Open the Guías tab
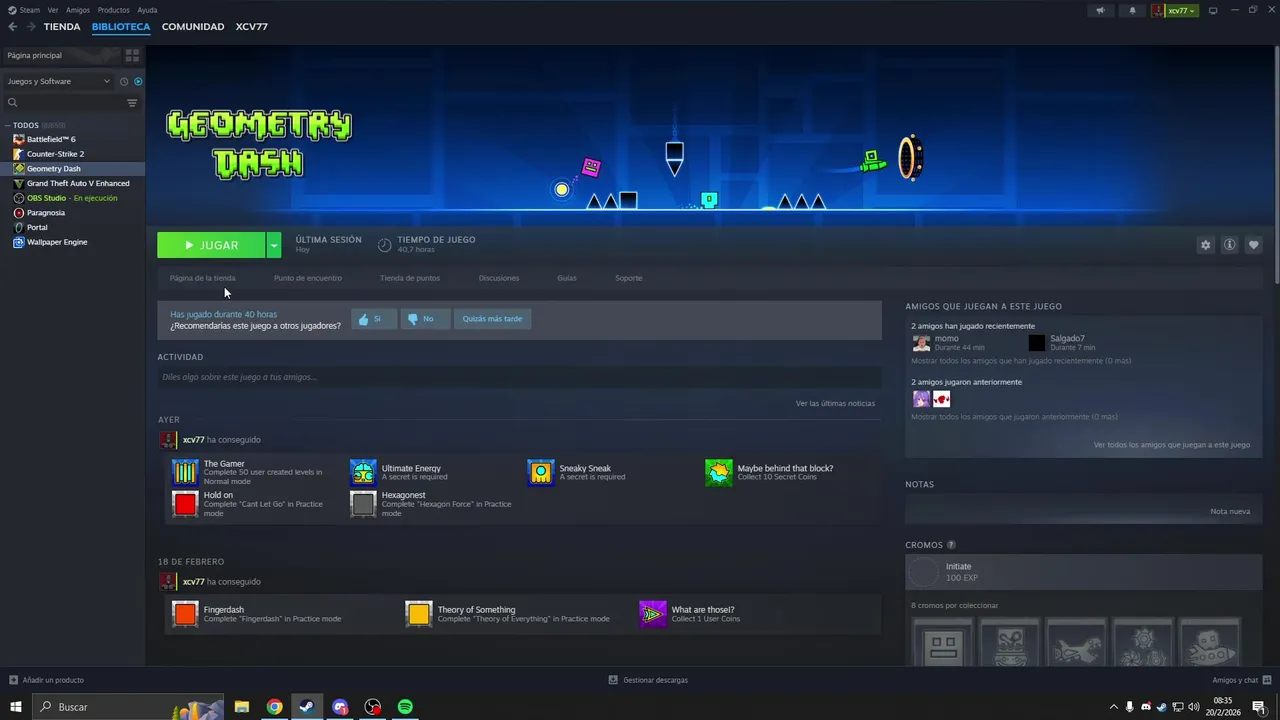 coord(567,278)
